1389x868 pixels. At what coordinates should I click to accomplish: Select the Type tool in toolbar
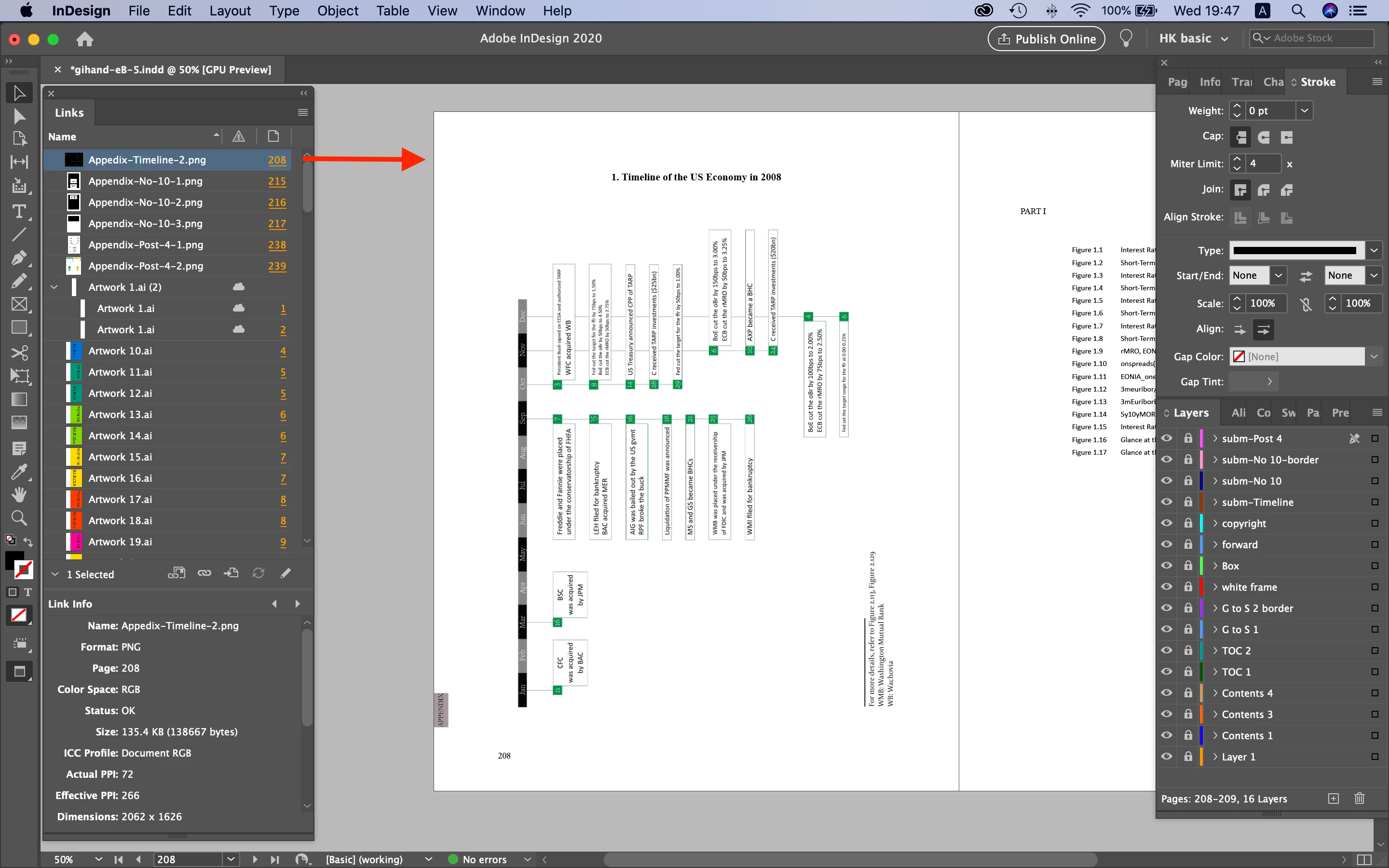18,211
